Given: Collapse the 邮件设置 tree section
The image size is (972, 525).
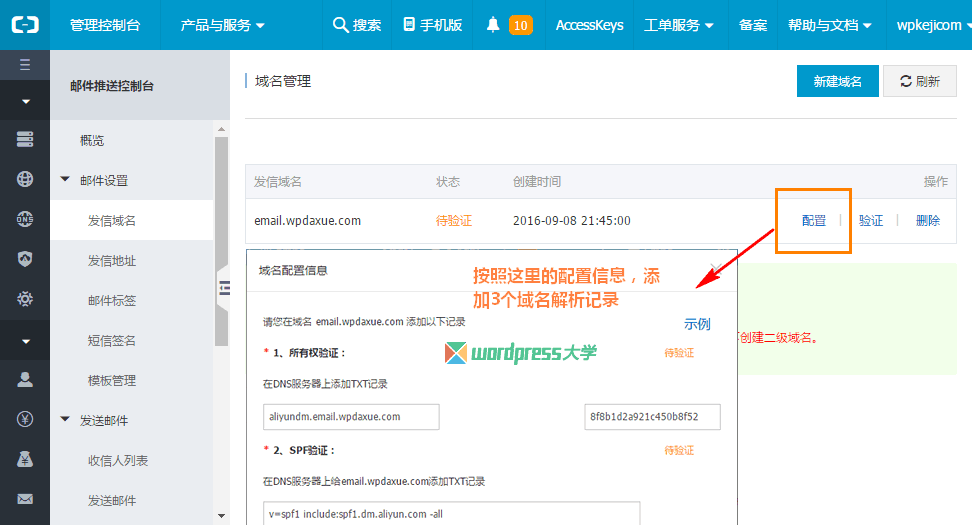Looking at the screenshot, I should [66, 180].
